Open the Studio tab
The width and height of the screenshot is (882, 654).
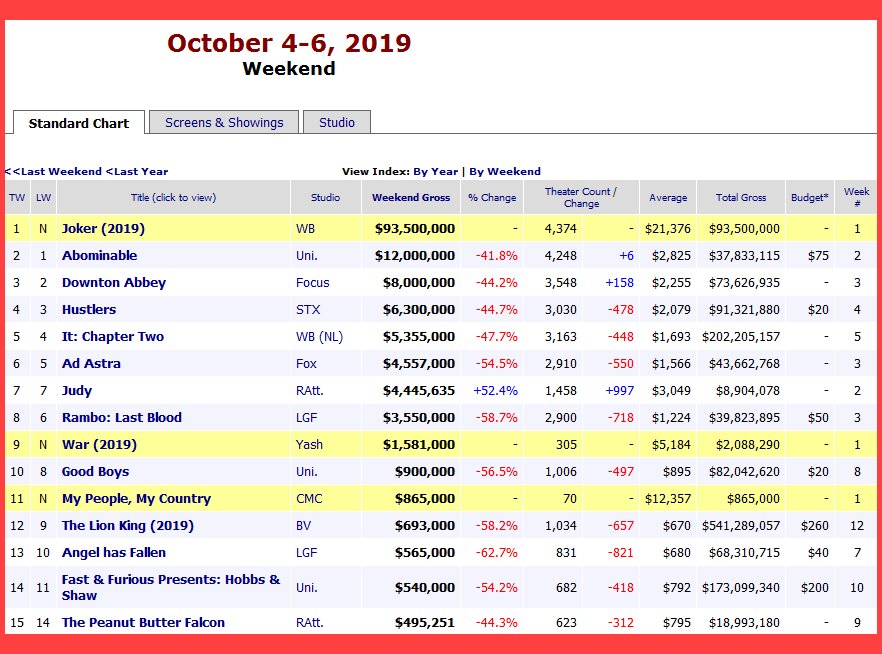[x=337, y=122]
